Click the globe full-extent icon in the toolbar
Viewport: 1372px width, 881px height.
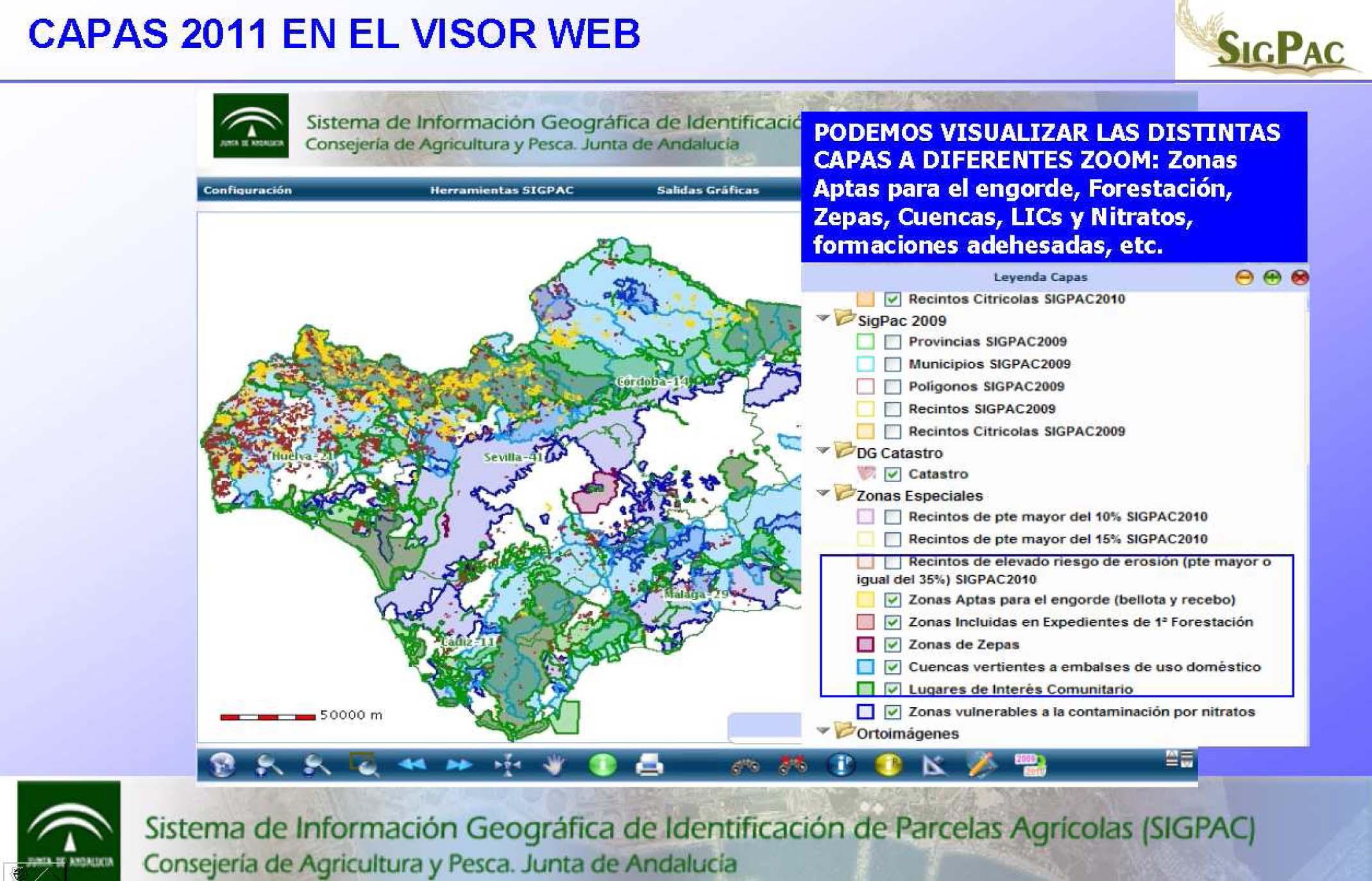222,764
